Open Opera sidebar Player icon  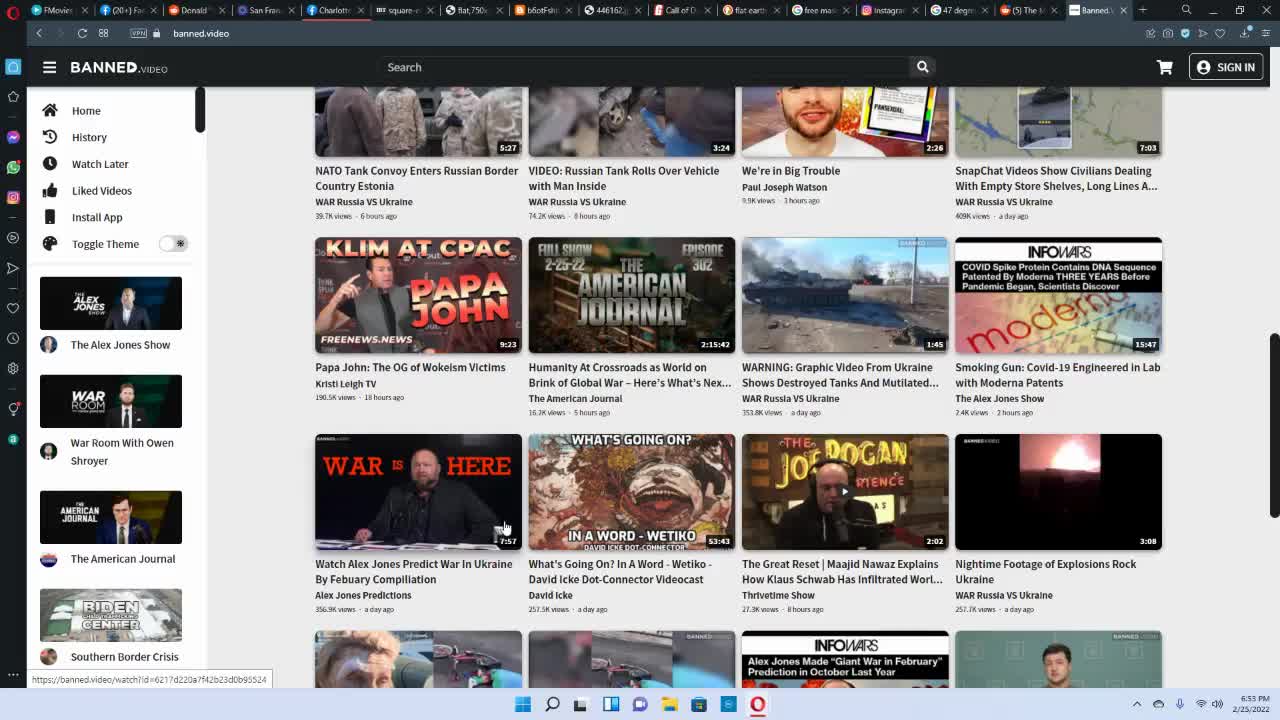click(13, 238)
